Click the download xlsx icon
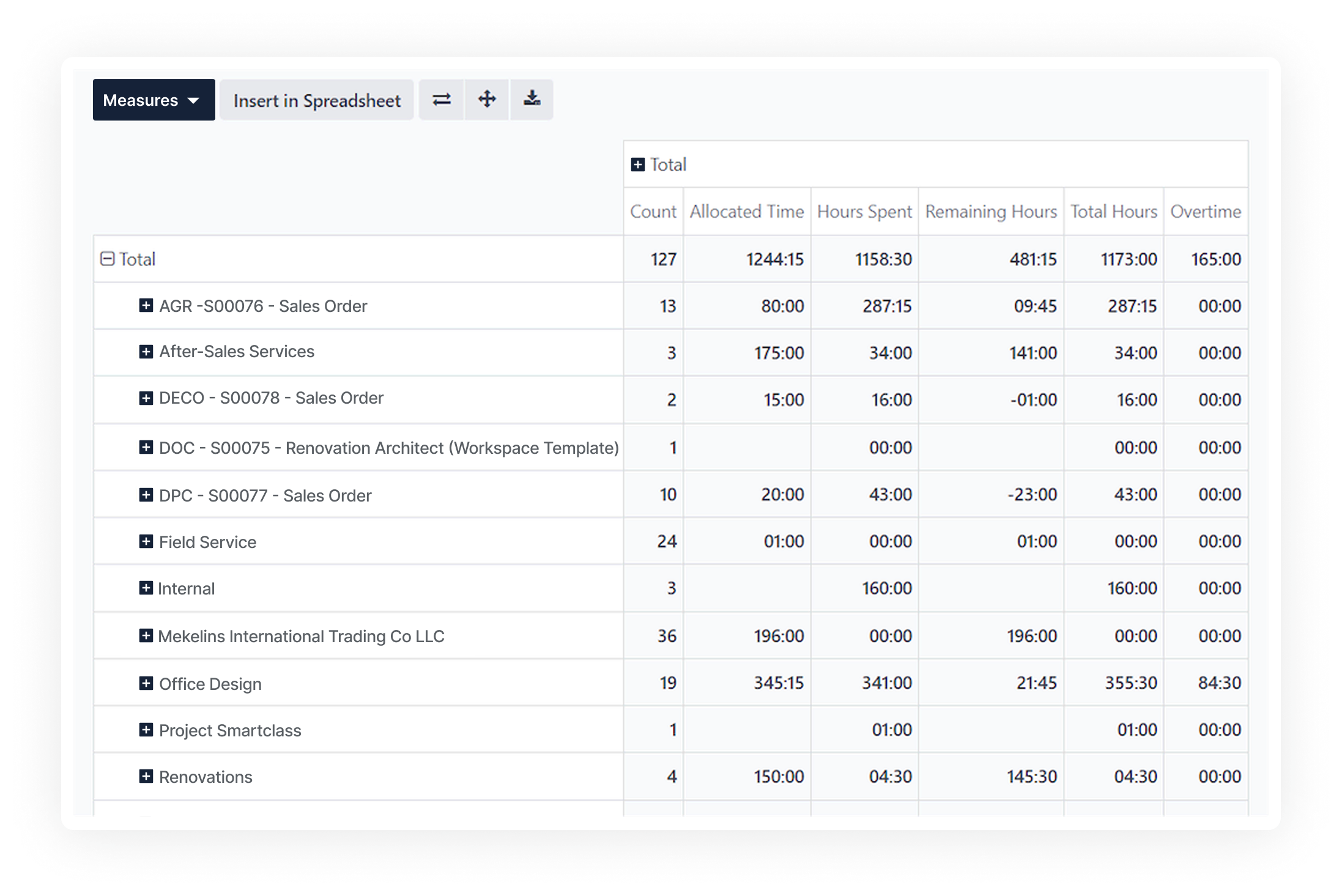 click(532, 100)
